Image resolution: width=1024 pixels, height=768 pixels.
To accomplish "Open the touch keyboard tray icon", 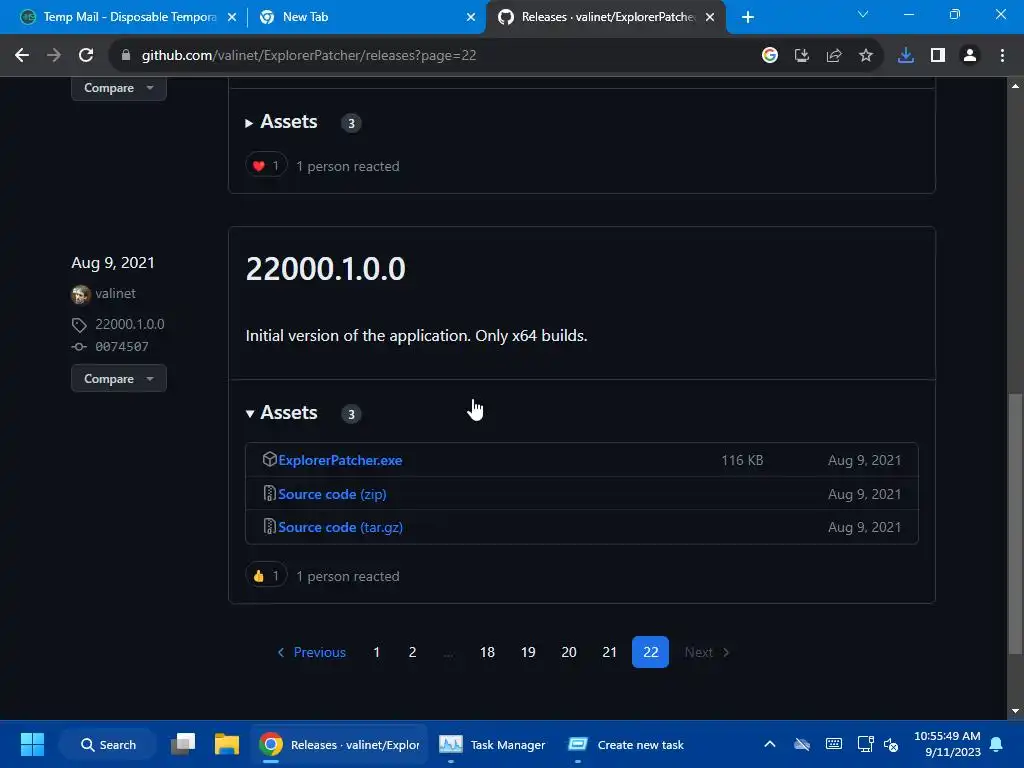I will point(834,744).
